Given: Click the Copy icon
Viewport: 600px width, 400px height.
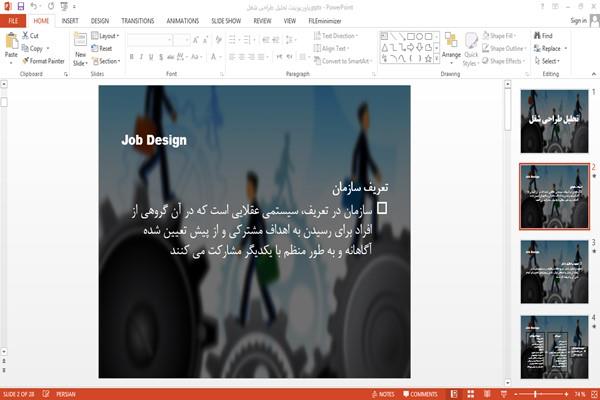Looking at the screenshot, I should click(x=25, y=48).
